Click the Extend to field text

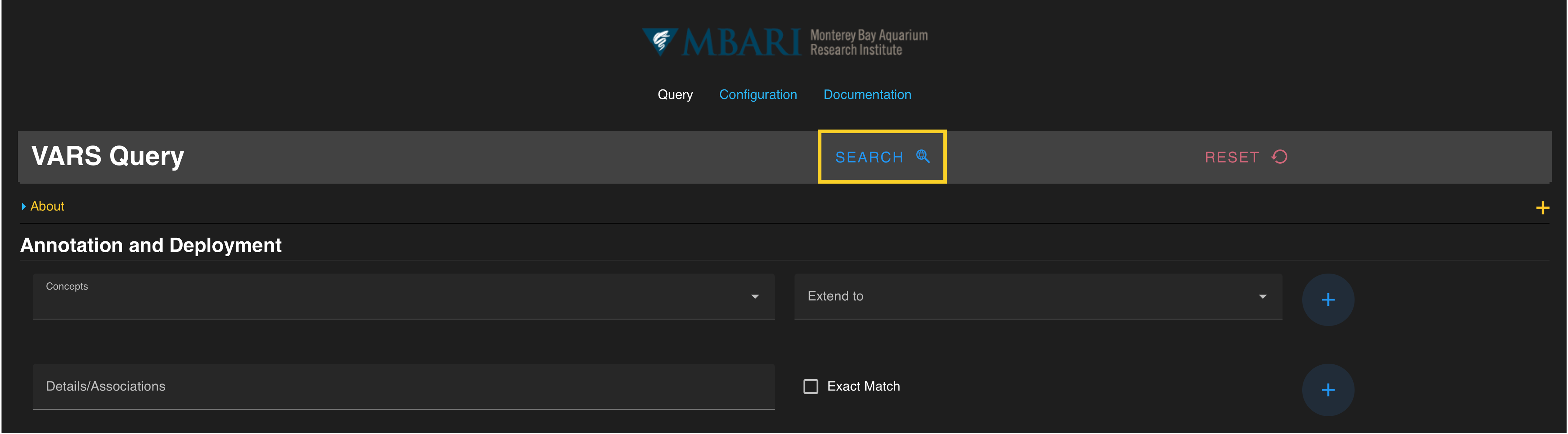coord(835,296)
